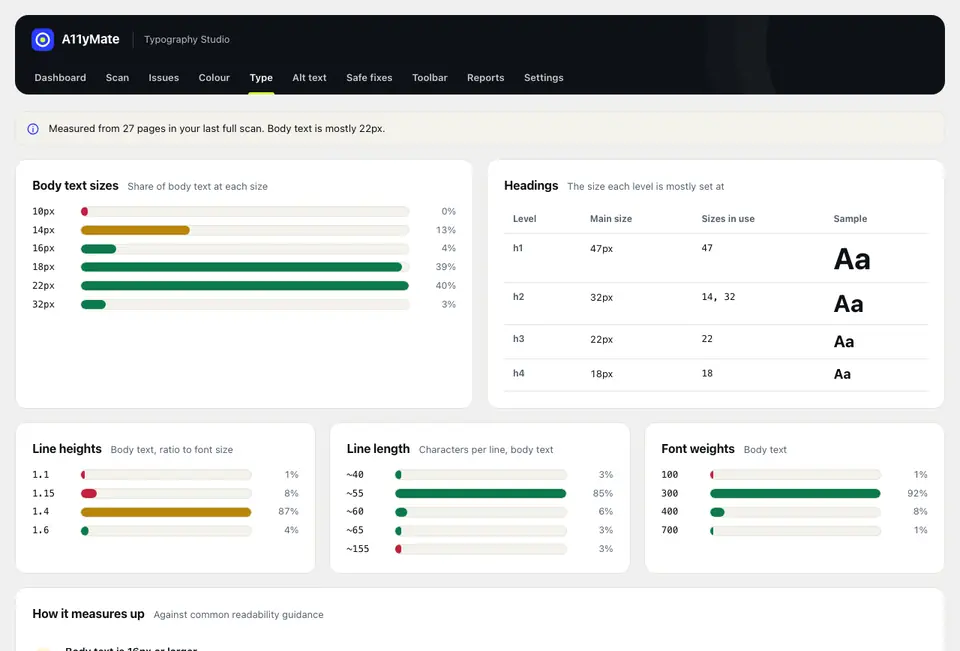960x651 pixels.
Task: Click the Typography Studio label
Action: point(187,39)
